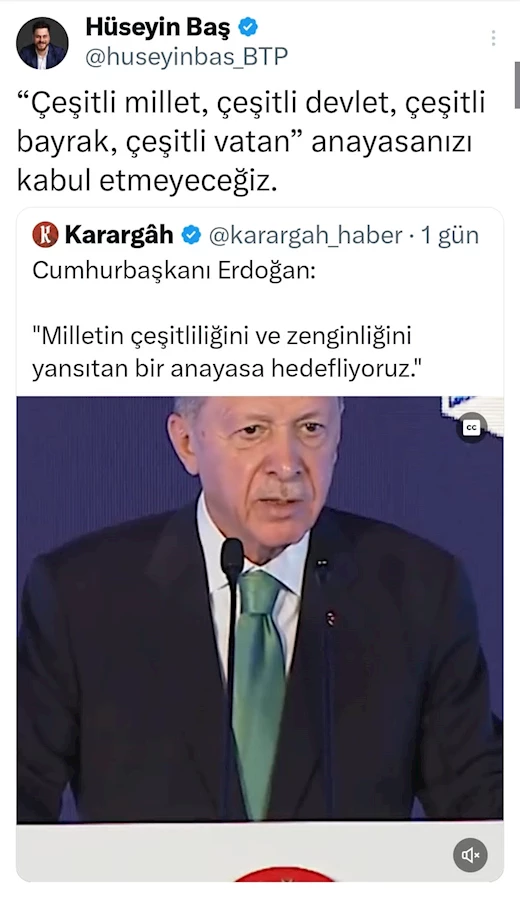520x898 pixels.
Task: Click the main tweet text about anayasa
Action: coord(250,142)
